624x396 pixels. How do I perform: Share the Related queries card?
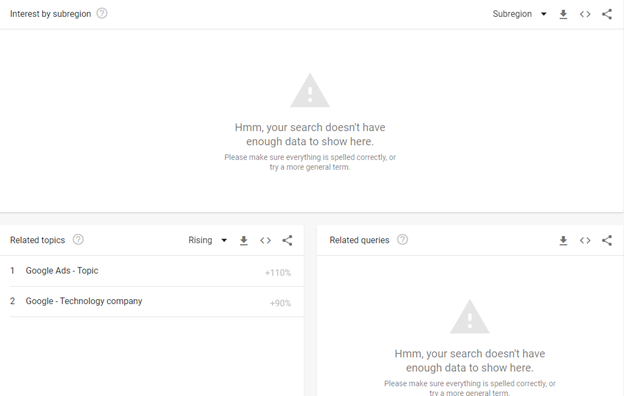coord(607,240)
